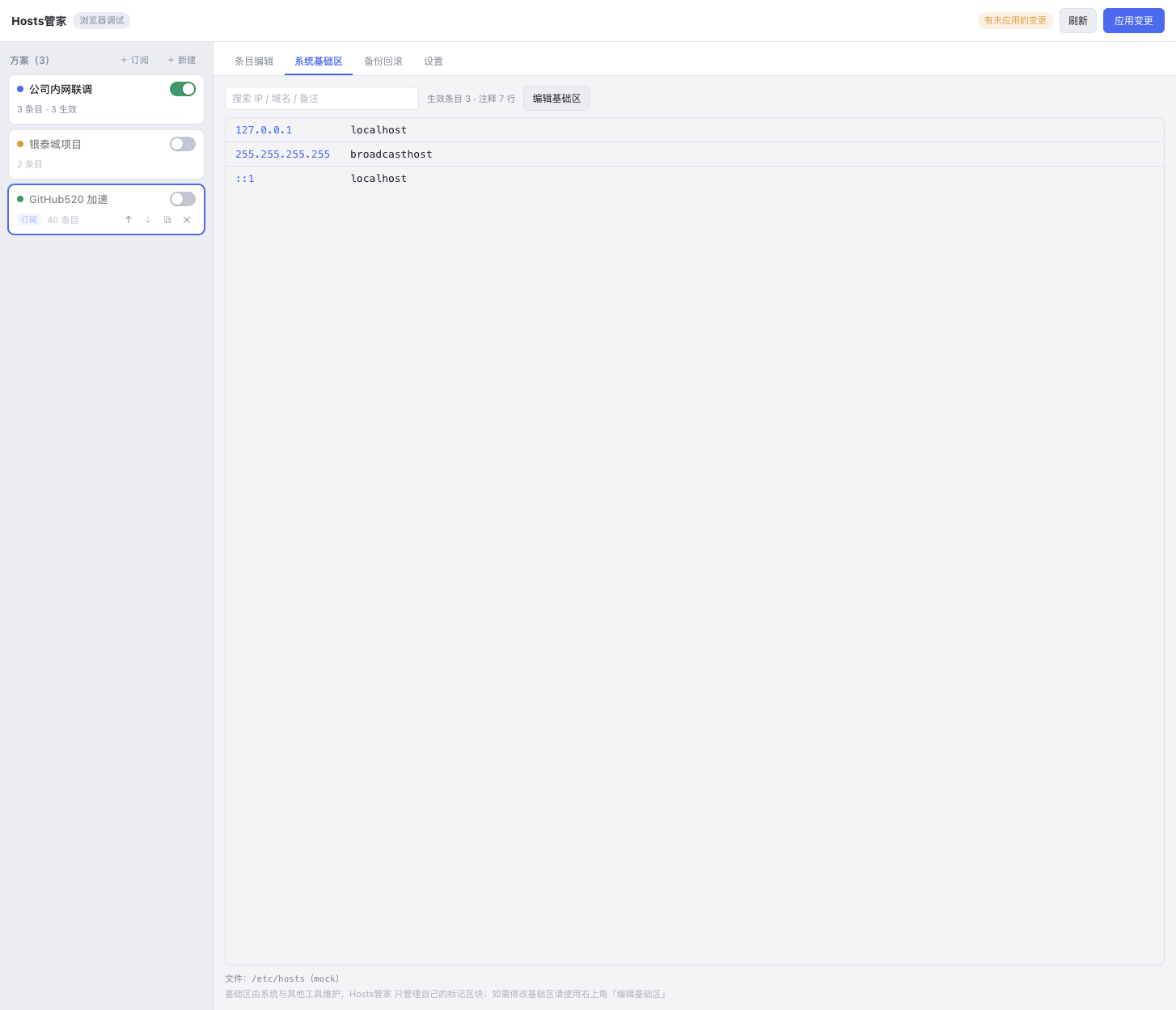The width and height of the screenshot is (1176, 1010).
Task: Select the 公司内网联调 profile card
Action: (x=106, y=99)
